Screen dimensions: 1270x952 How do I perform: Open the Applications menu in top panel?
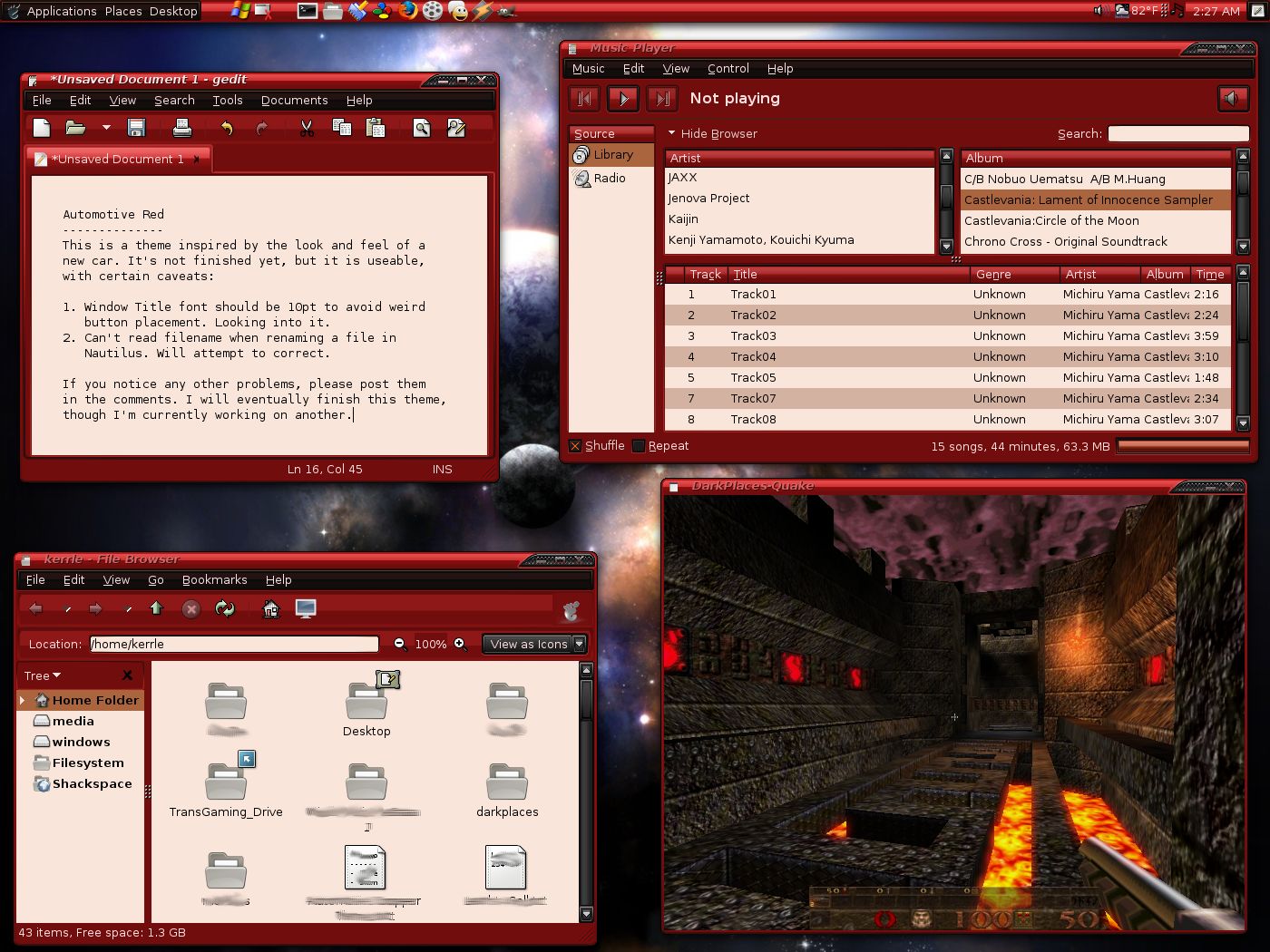tap(62, 11)
